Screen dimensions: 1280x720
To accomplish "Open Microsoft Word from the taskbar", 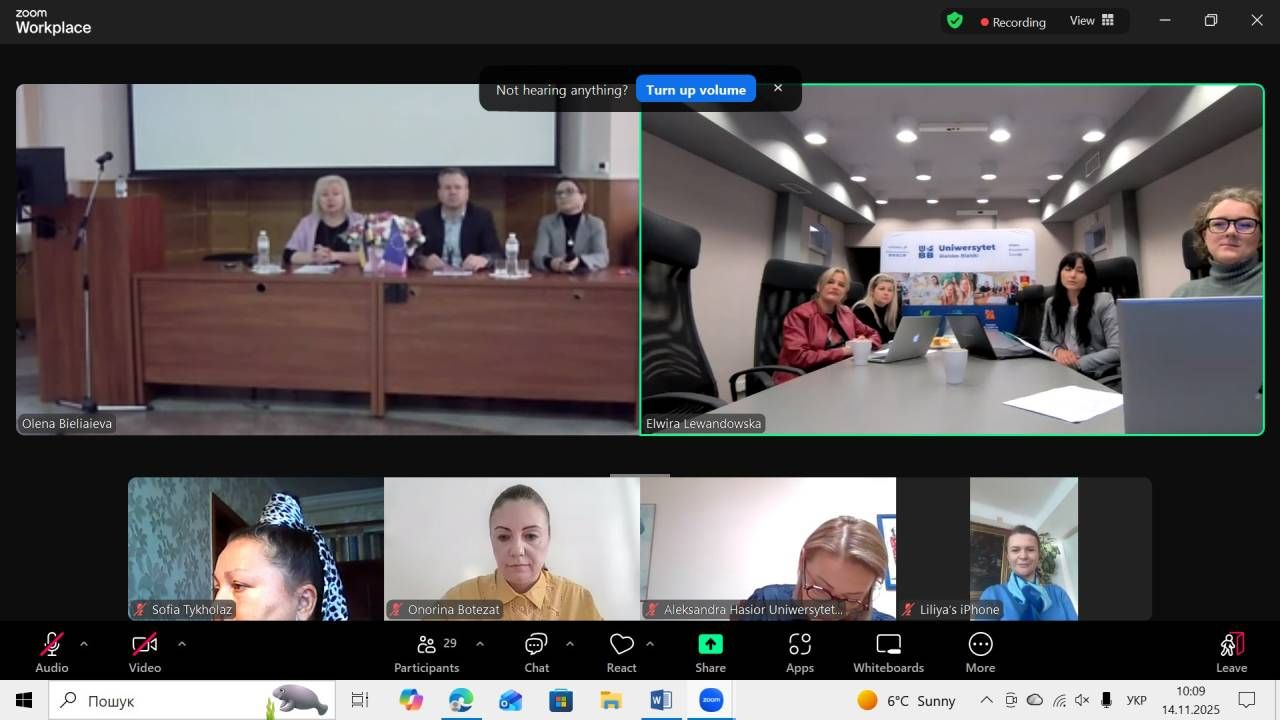I will click(x=661, y=701).
